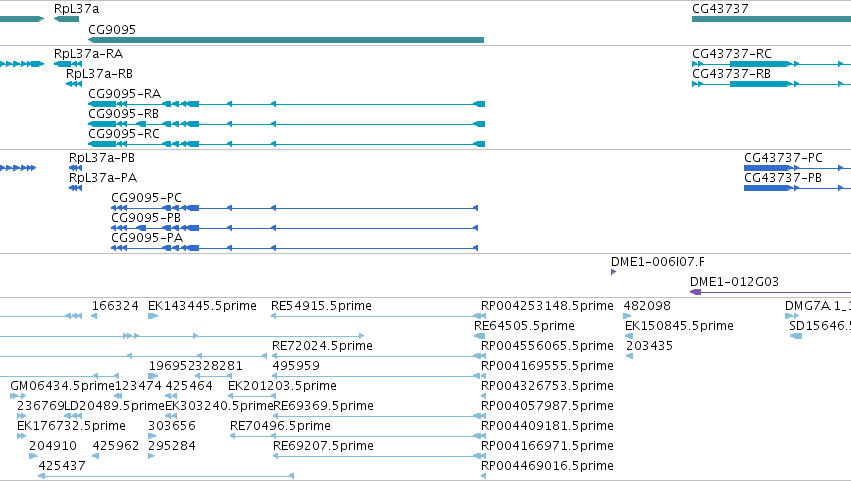Select the RpL37a gene label
Viewport: 851px width, 481px height.
pos(77,9)
